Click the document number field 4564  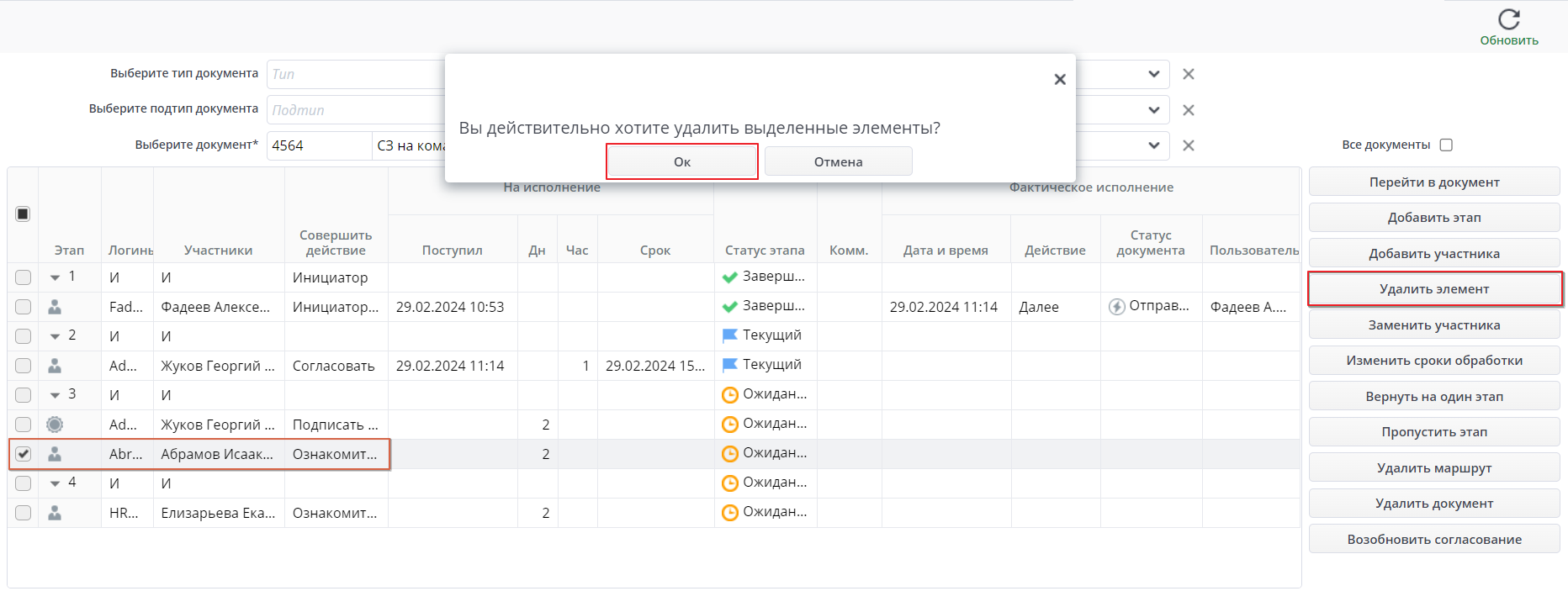coord(318,145)
